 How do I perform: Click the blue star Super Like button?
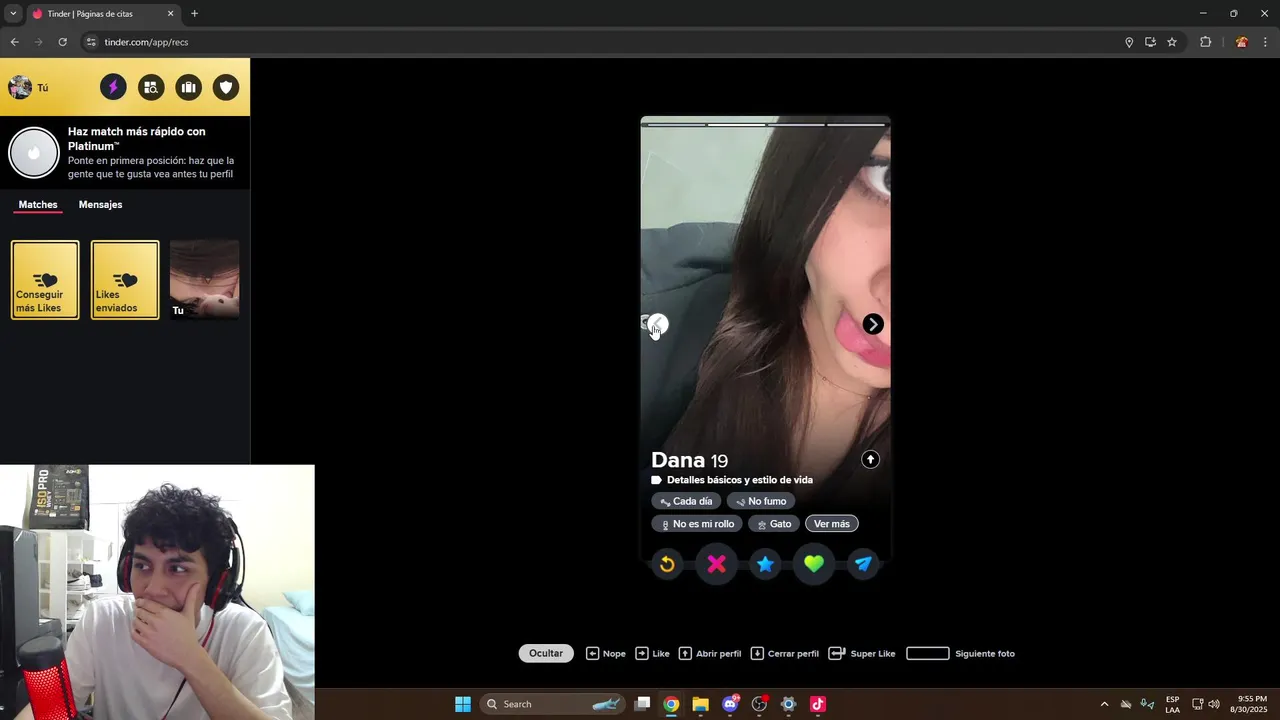coord(765,564)
